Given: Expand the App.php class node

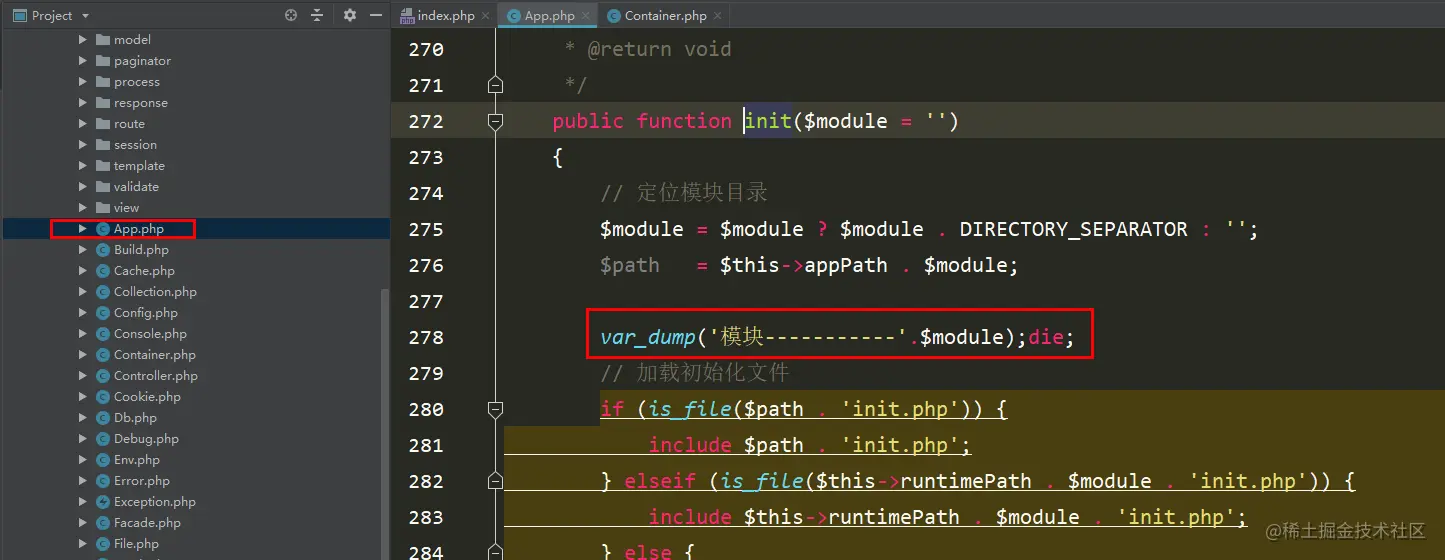Looking at the screenshot, I should pos(83,229).
